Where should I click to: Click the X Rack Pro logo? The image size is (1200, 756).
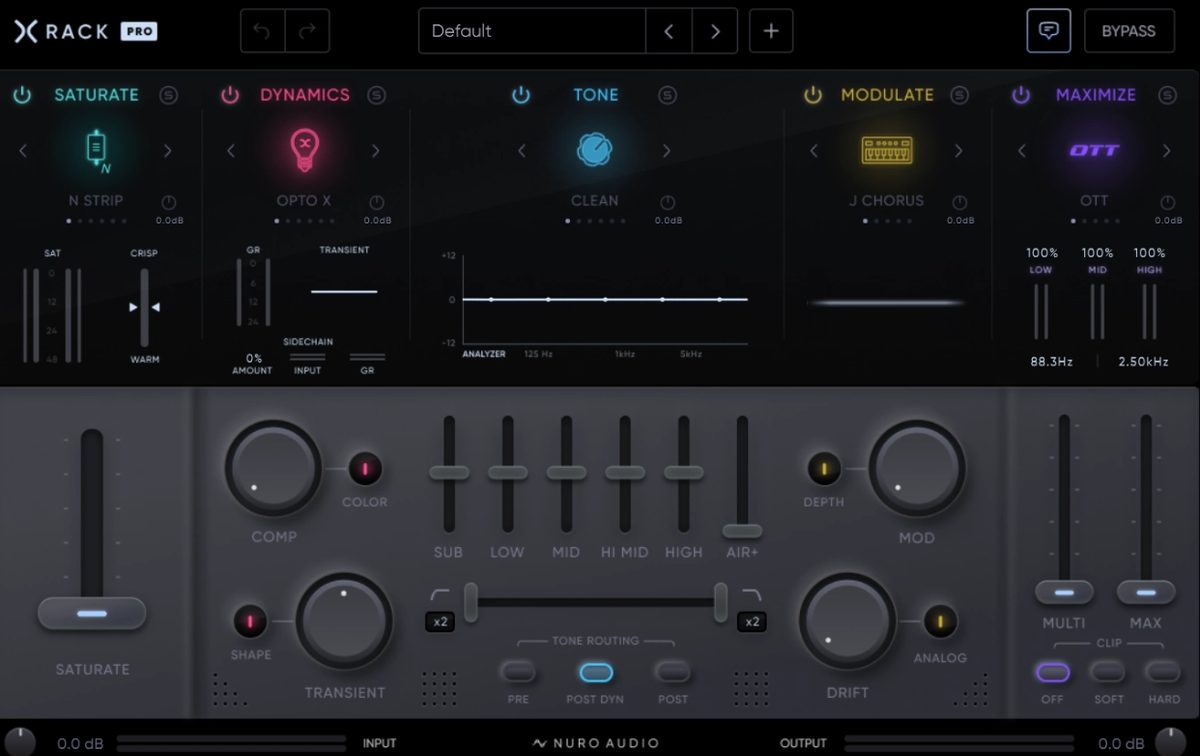85,31
